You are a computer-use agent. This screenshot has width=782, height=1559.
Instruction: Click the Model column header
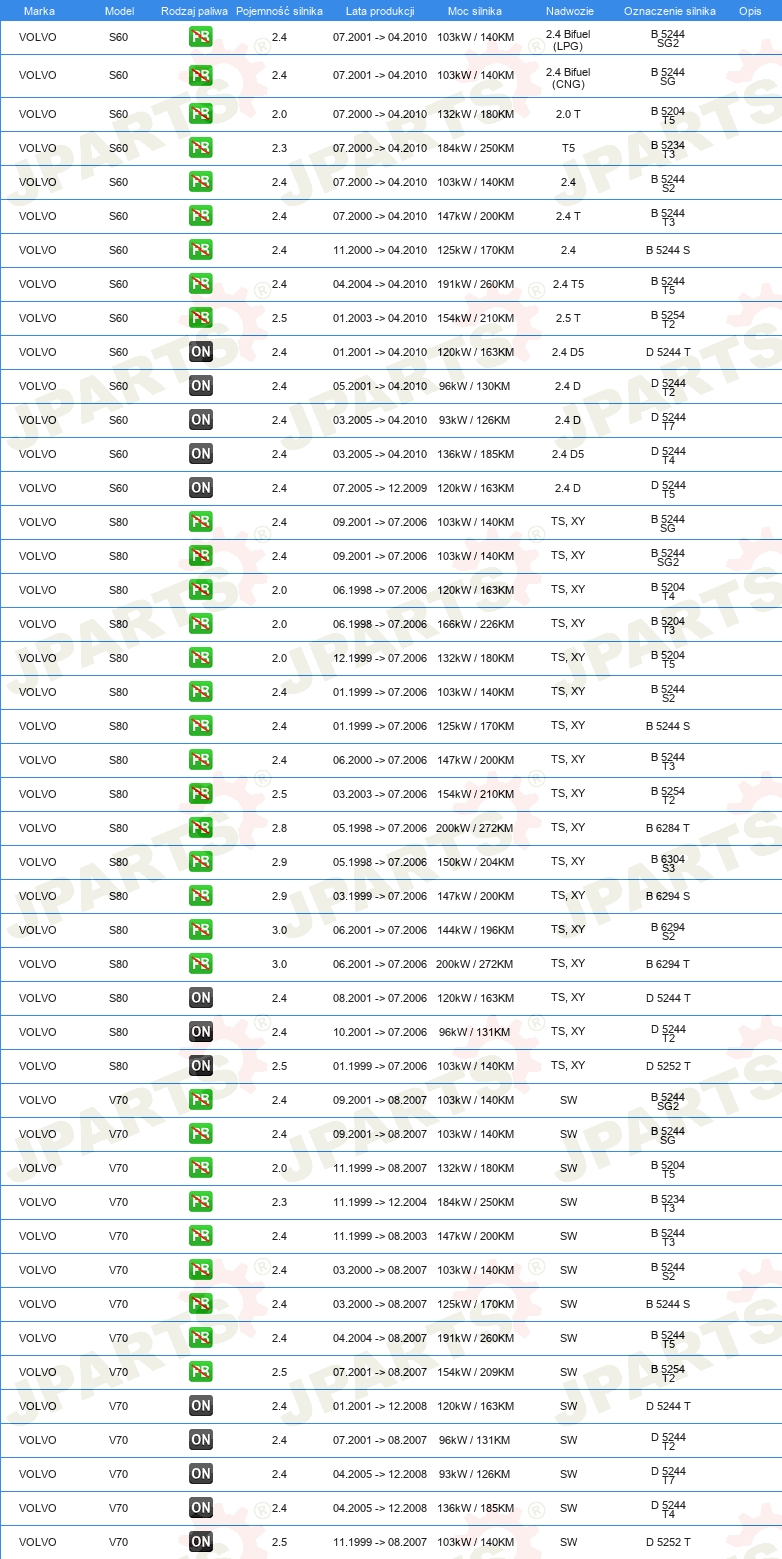(119, 10)
